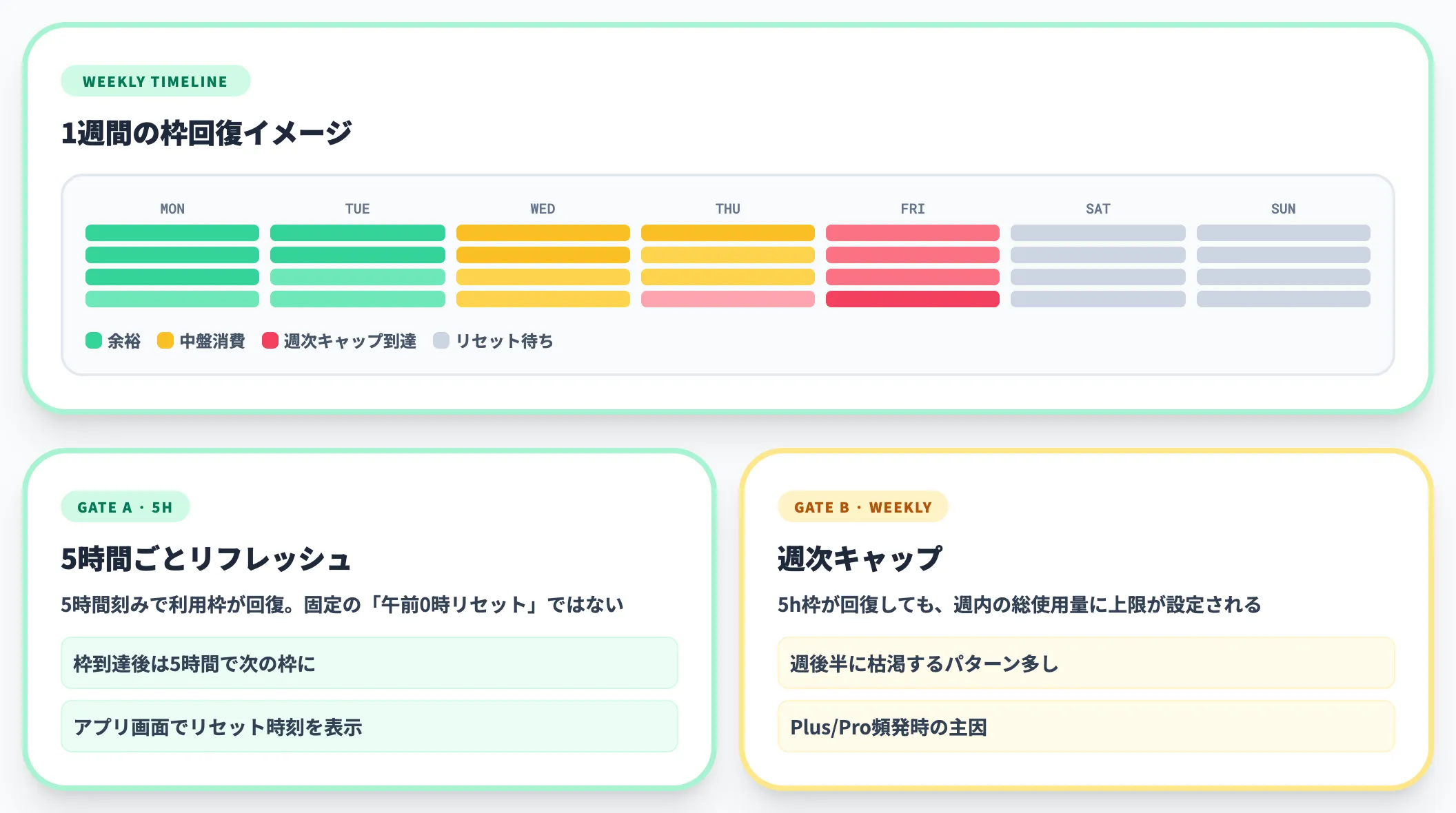Click the WEEKLY TIMELINE badge
Viewport: 1456px width, 813px height.
pyautogui.click(x=155, y=81)
